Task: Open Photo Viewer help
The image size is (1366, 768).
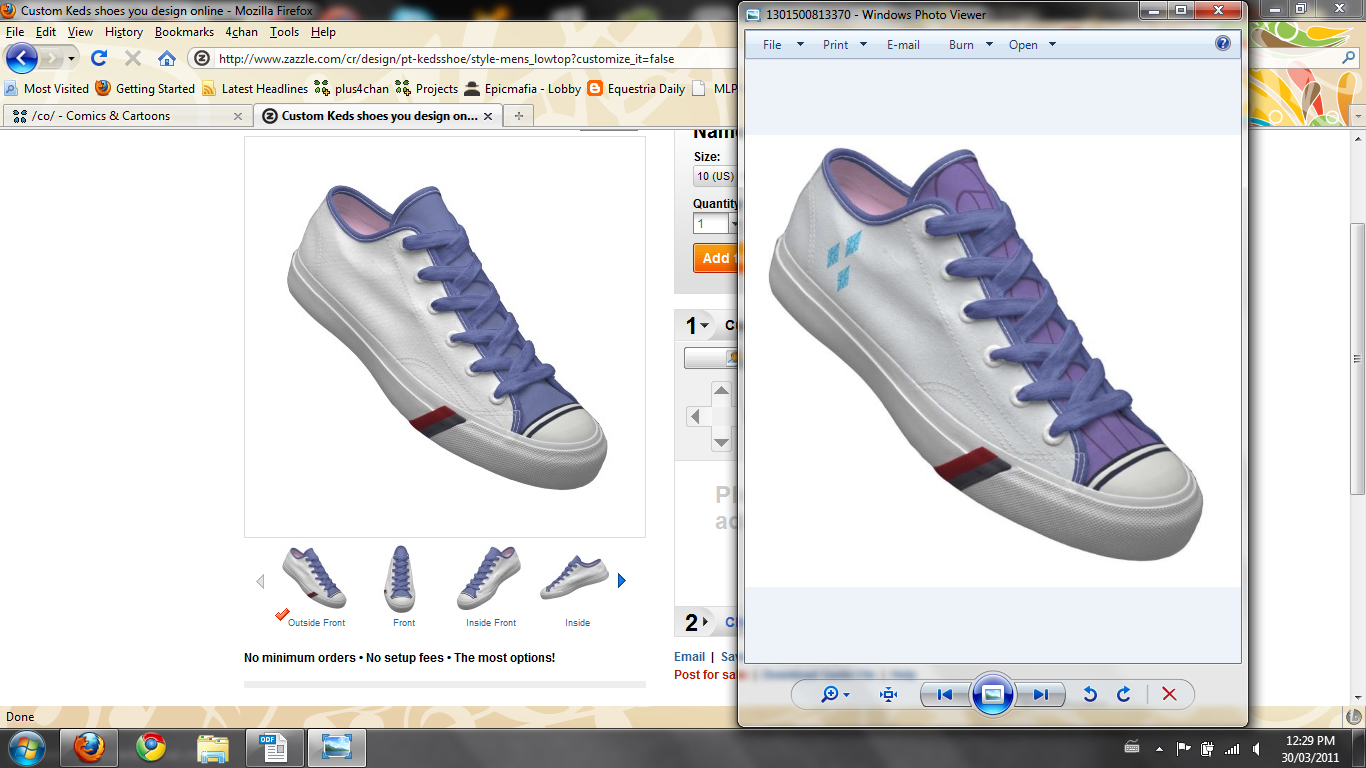Action: [x=1222, y=44]
